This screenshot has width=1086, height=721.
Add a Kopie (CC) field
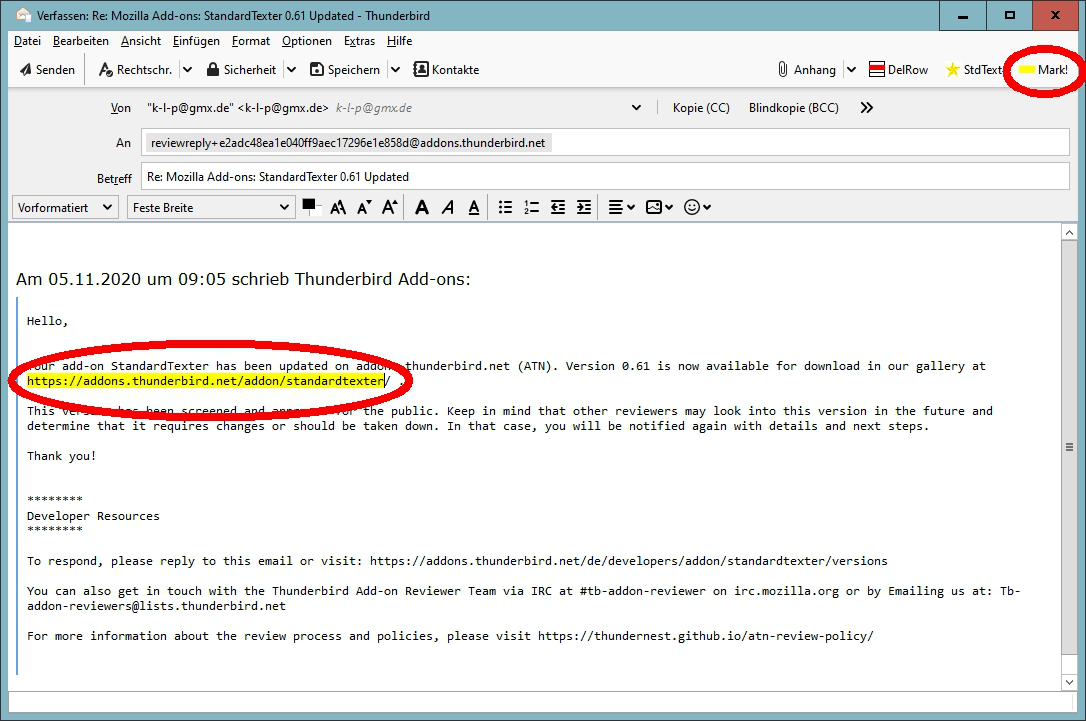click(701, 107)
